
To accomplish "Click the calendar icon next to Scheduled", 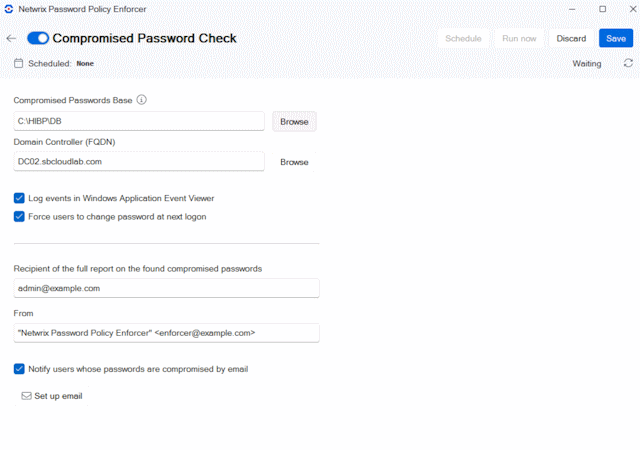I will [18, 63].
